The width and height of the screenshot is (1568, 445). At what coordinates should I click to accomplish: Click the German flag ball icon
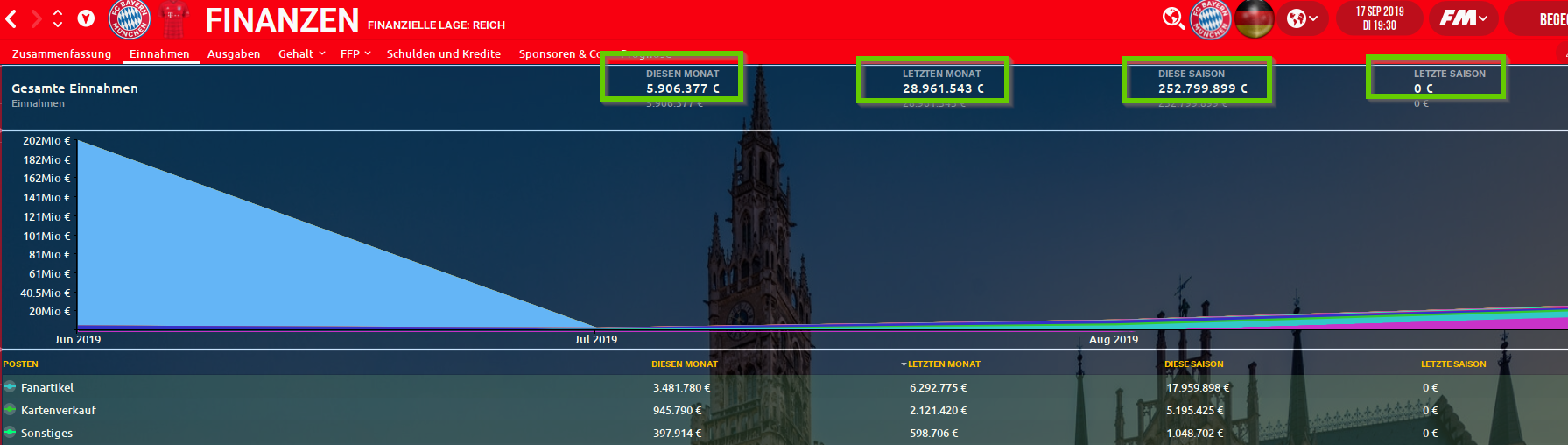[x=1255, y=19]
